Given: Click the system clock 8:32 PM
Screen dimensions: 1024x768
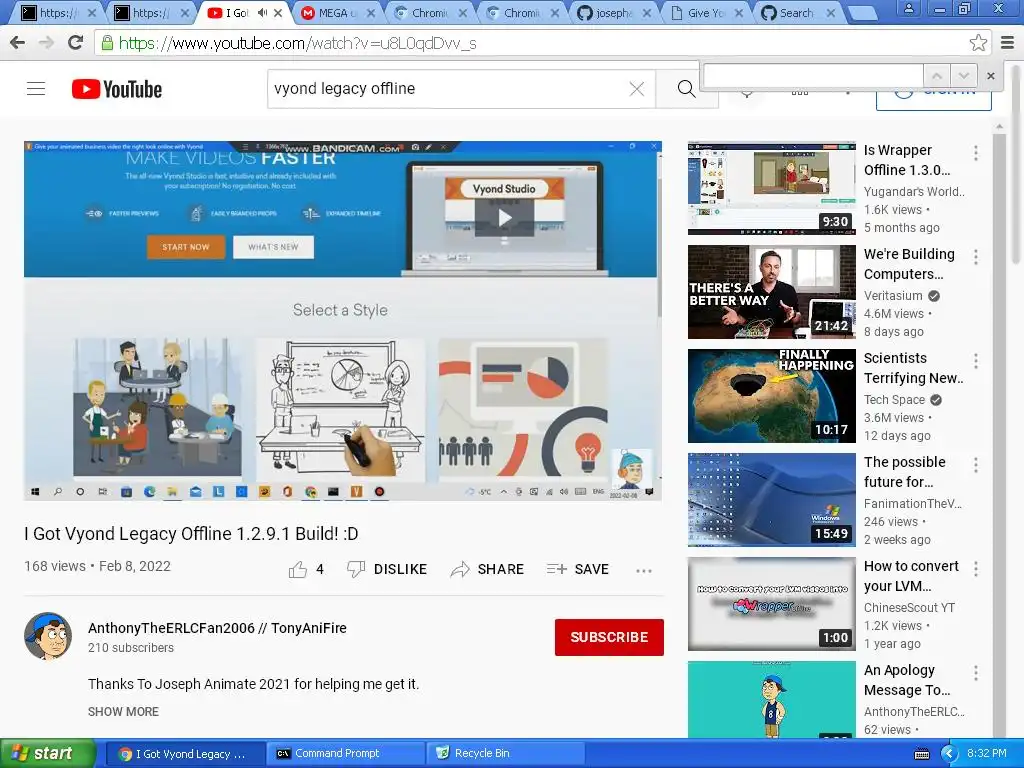Looking at the screenshot, I should point(986,753).
